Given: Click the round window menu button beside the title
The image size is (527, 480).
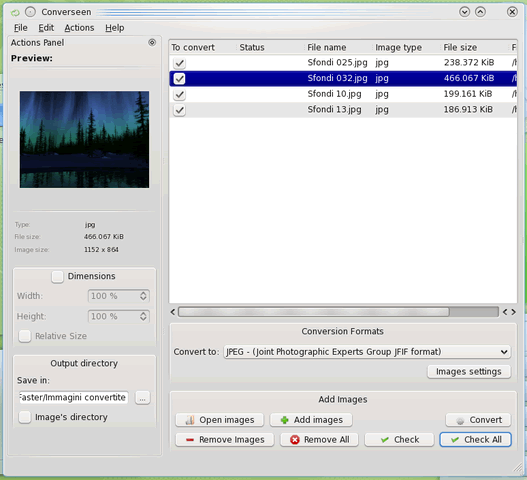Looking at the screenshot, I should pos(30,12).
